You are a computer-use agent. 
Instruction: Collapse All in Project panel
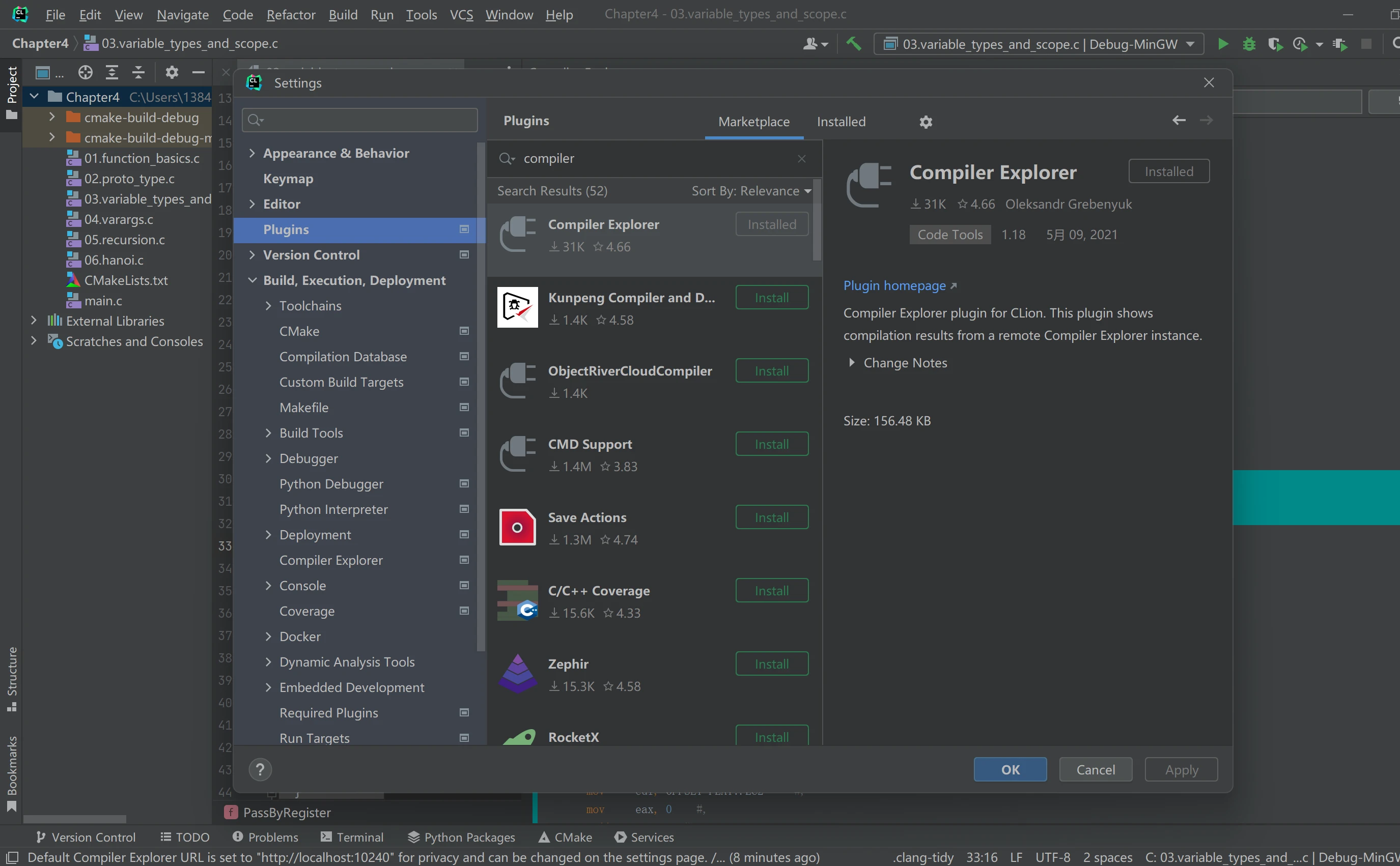138,72
